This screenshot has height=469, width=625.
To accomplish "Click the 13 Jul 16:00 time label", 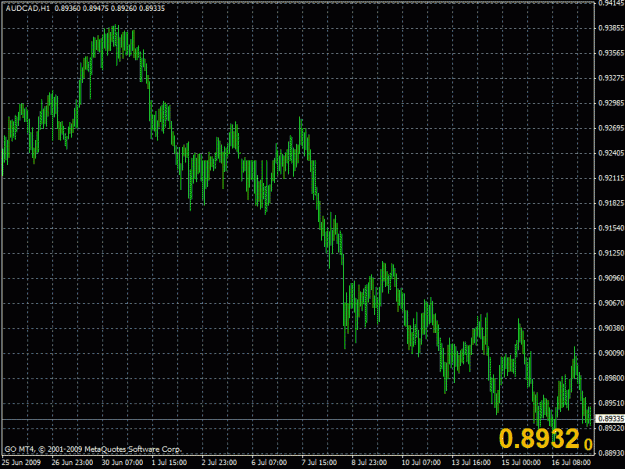I will pyautogui.click(x=471, y=463).
